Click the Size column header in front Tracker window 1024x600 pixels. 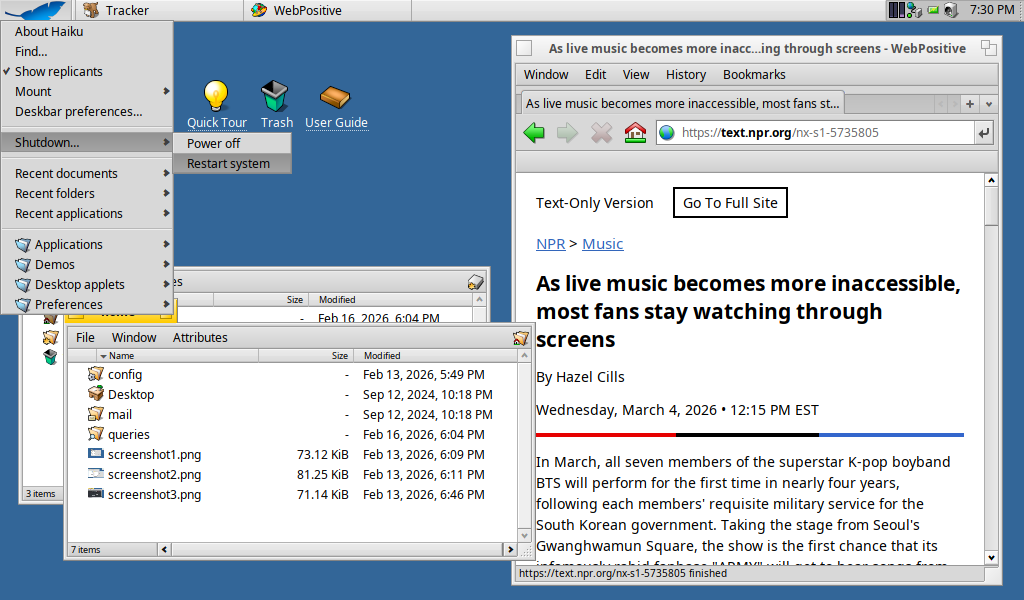click(x=306, y=356)
